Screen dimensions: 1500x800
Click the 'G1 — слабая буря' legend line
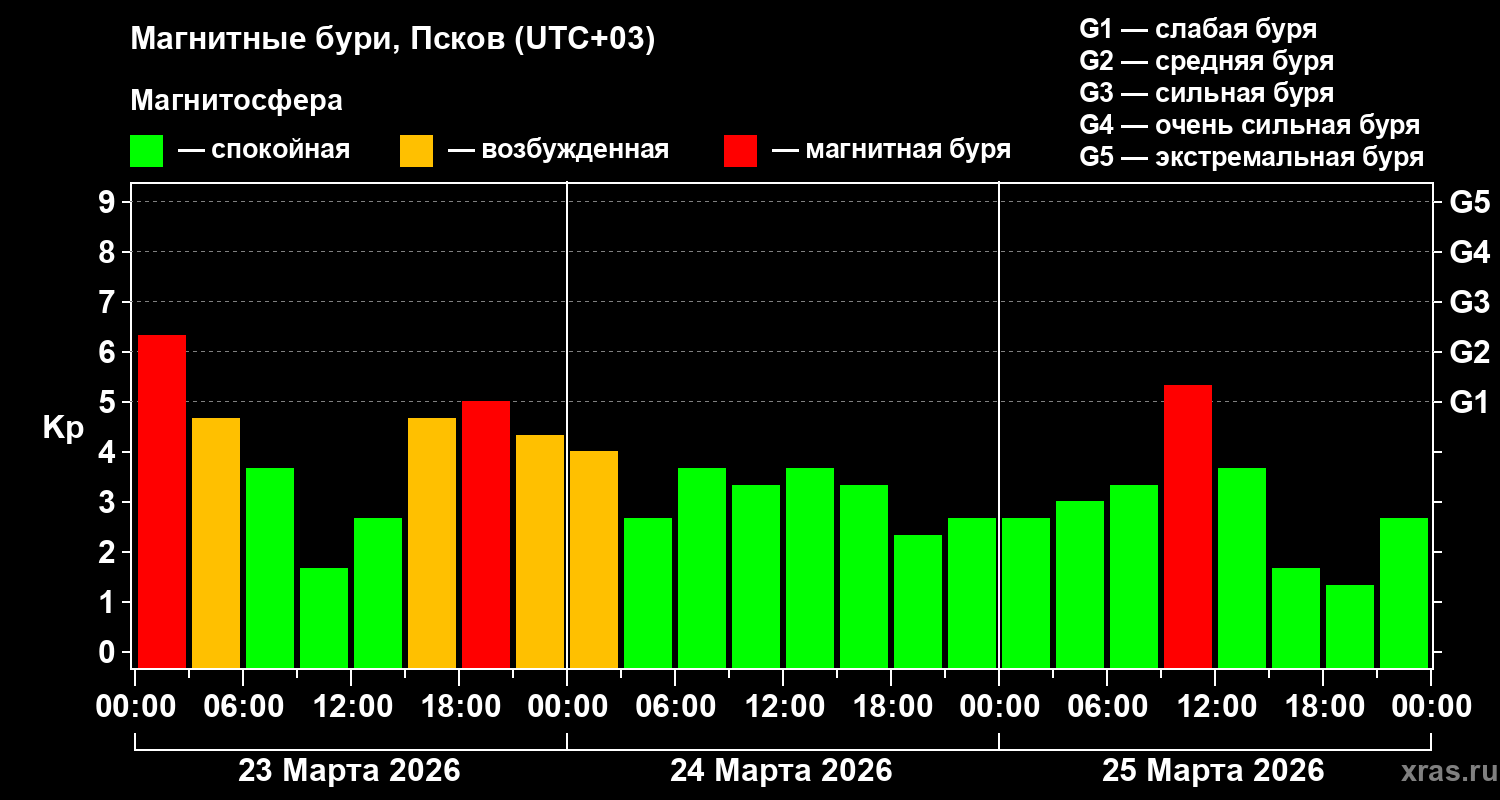[x=1198, y=29]
